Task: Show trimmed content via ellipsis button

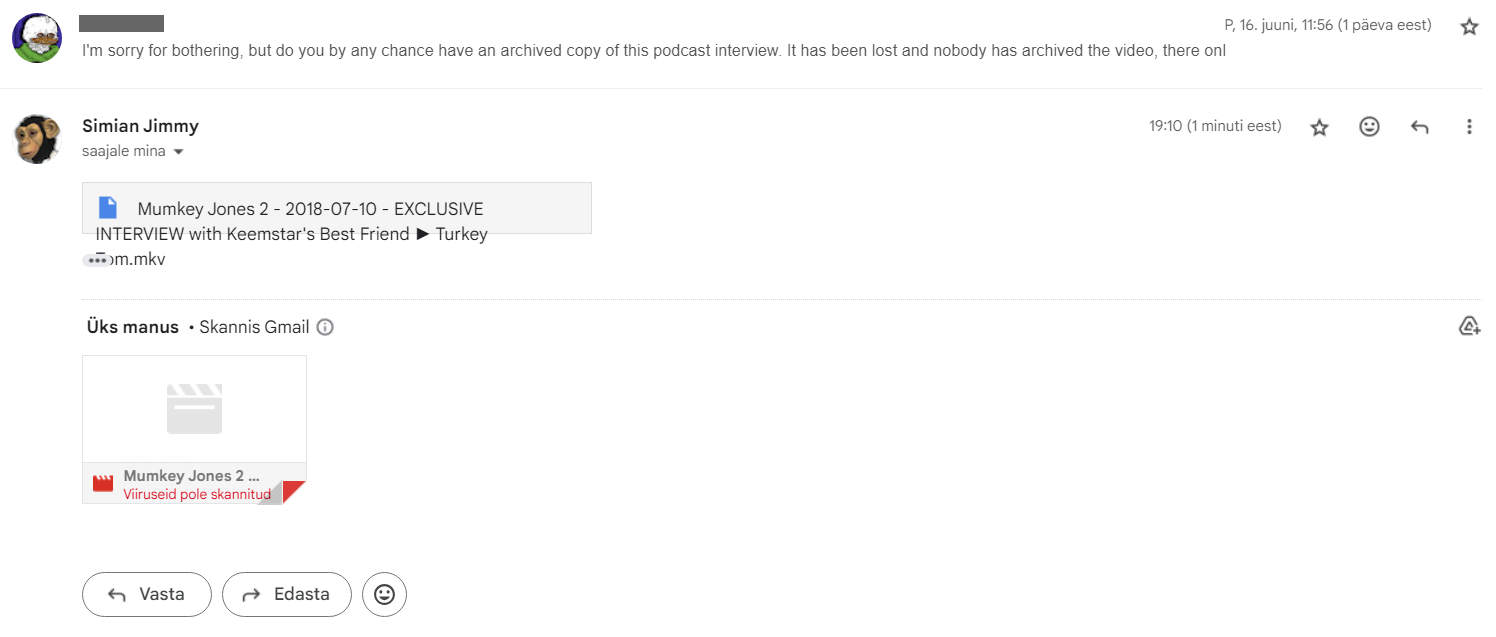Action: 97,259
